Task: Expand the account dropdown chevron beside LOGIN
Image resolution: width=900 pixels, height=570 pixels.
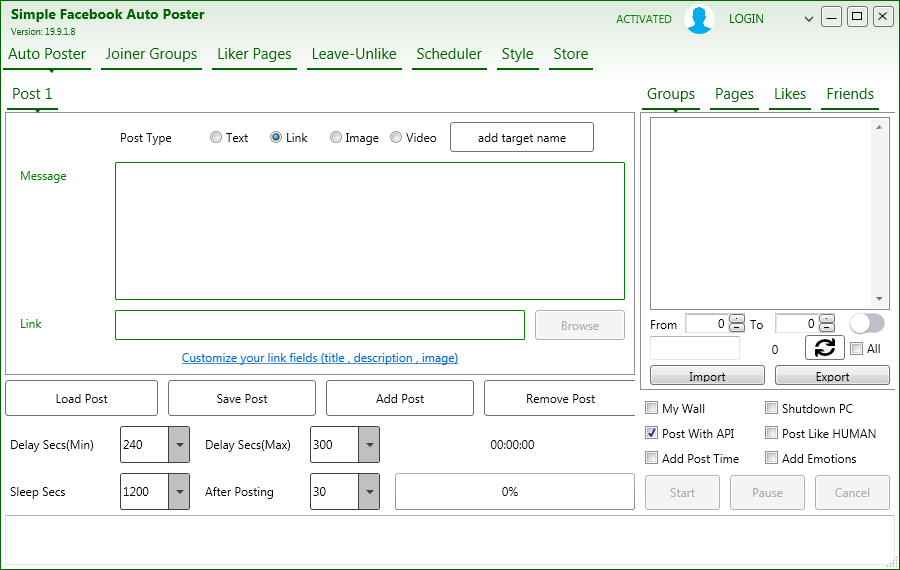Action: pos(808,19)
